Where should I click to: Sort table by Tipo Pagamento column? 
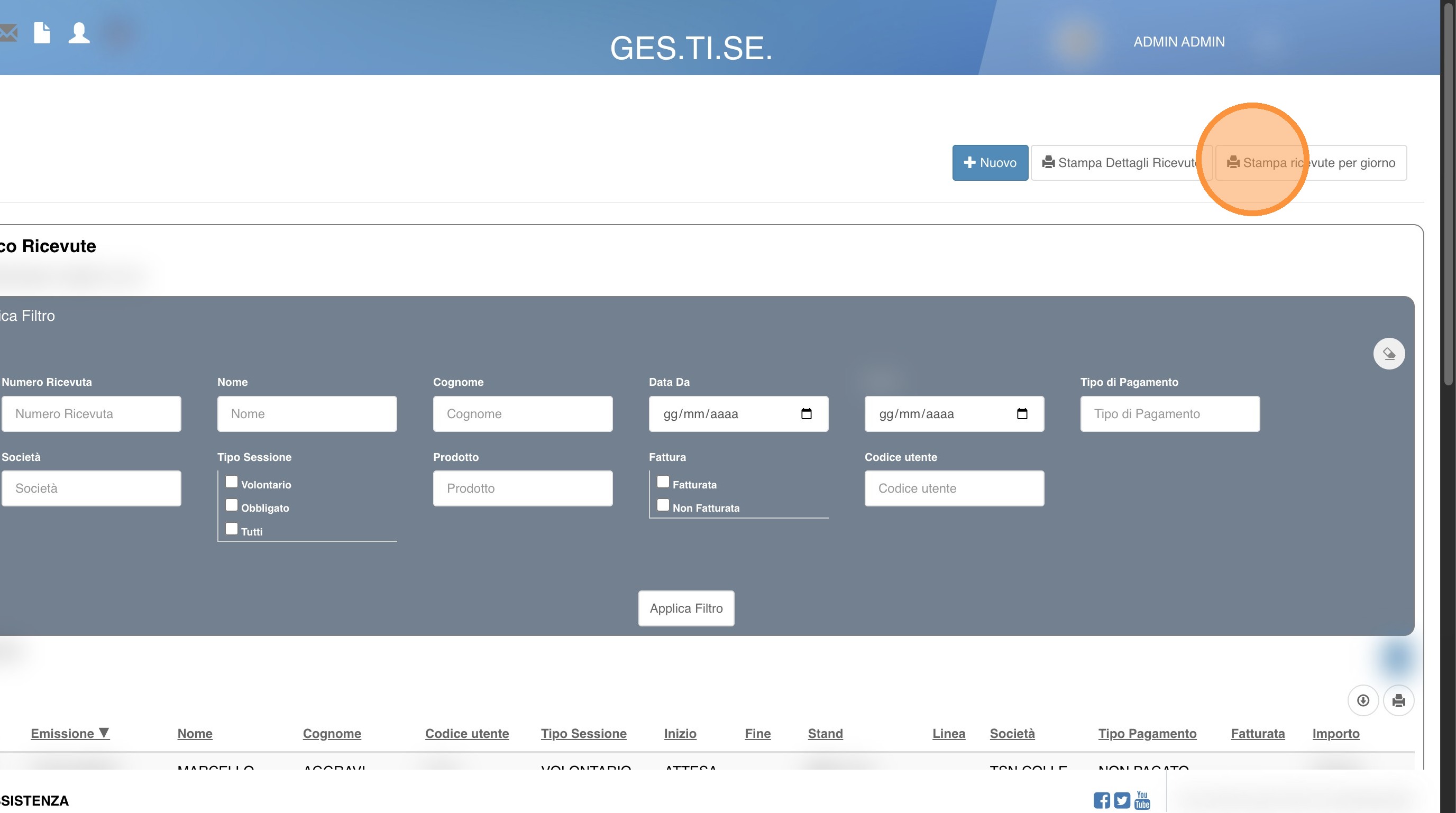pyautogui.click(x=1147, y=733)
